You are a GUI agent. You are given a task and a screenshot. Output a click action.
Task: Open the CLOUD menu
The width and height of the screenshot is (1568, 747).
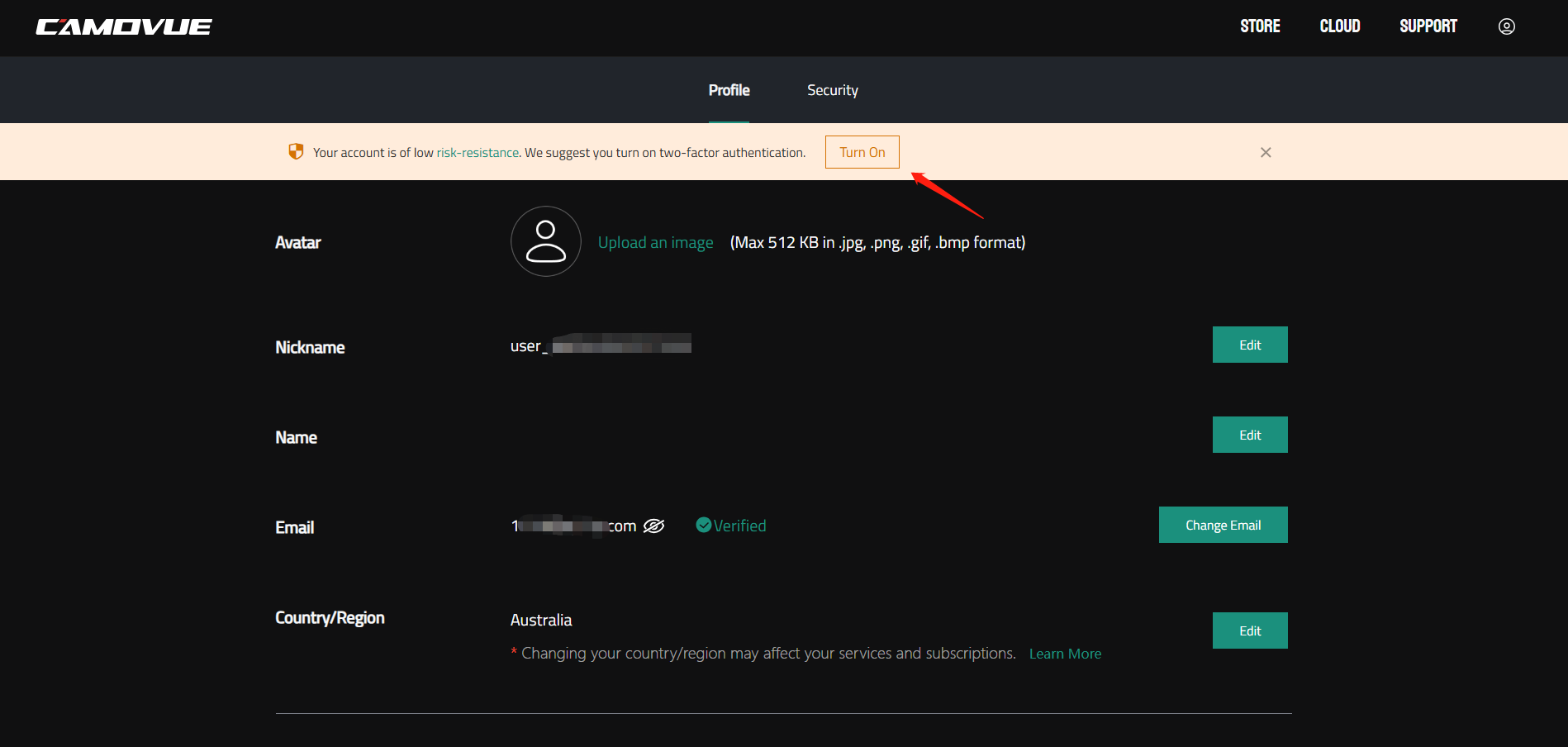click(x=1340, y=26)
